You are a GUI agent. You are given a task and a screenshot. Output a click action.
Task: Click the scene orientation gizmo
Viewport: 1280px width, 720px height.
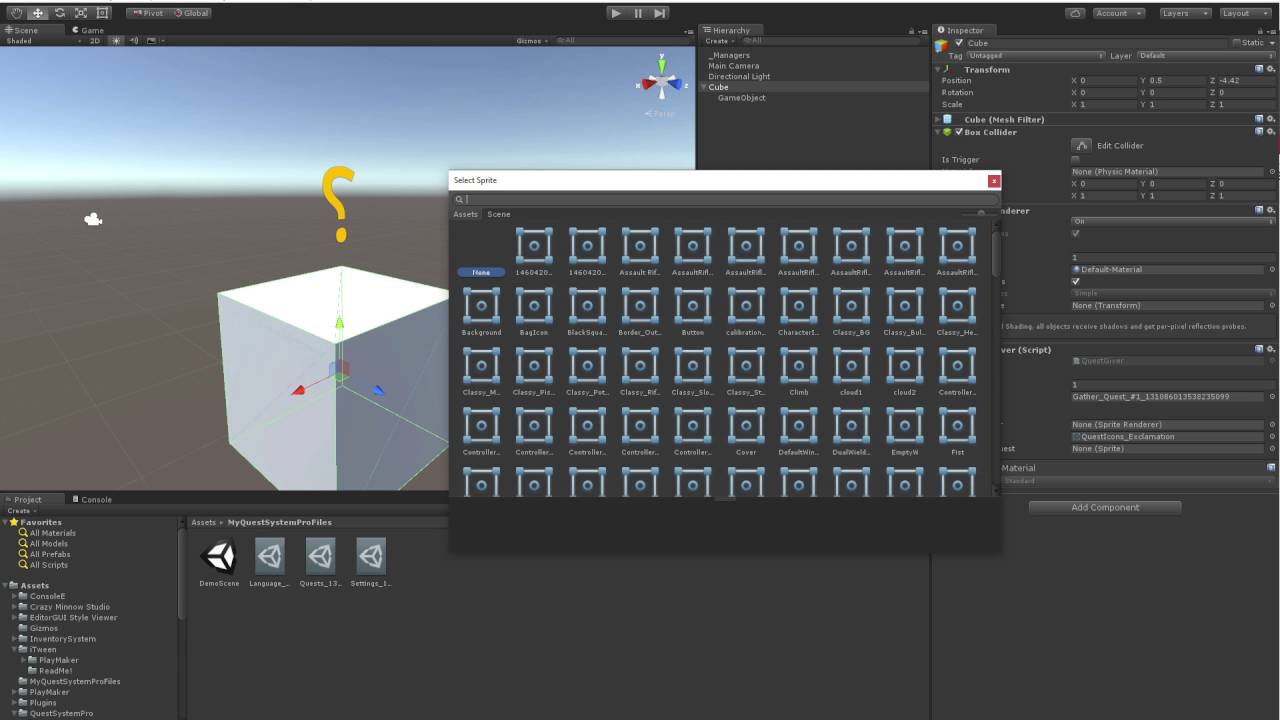662,80
